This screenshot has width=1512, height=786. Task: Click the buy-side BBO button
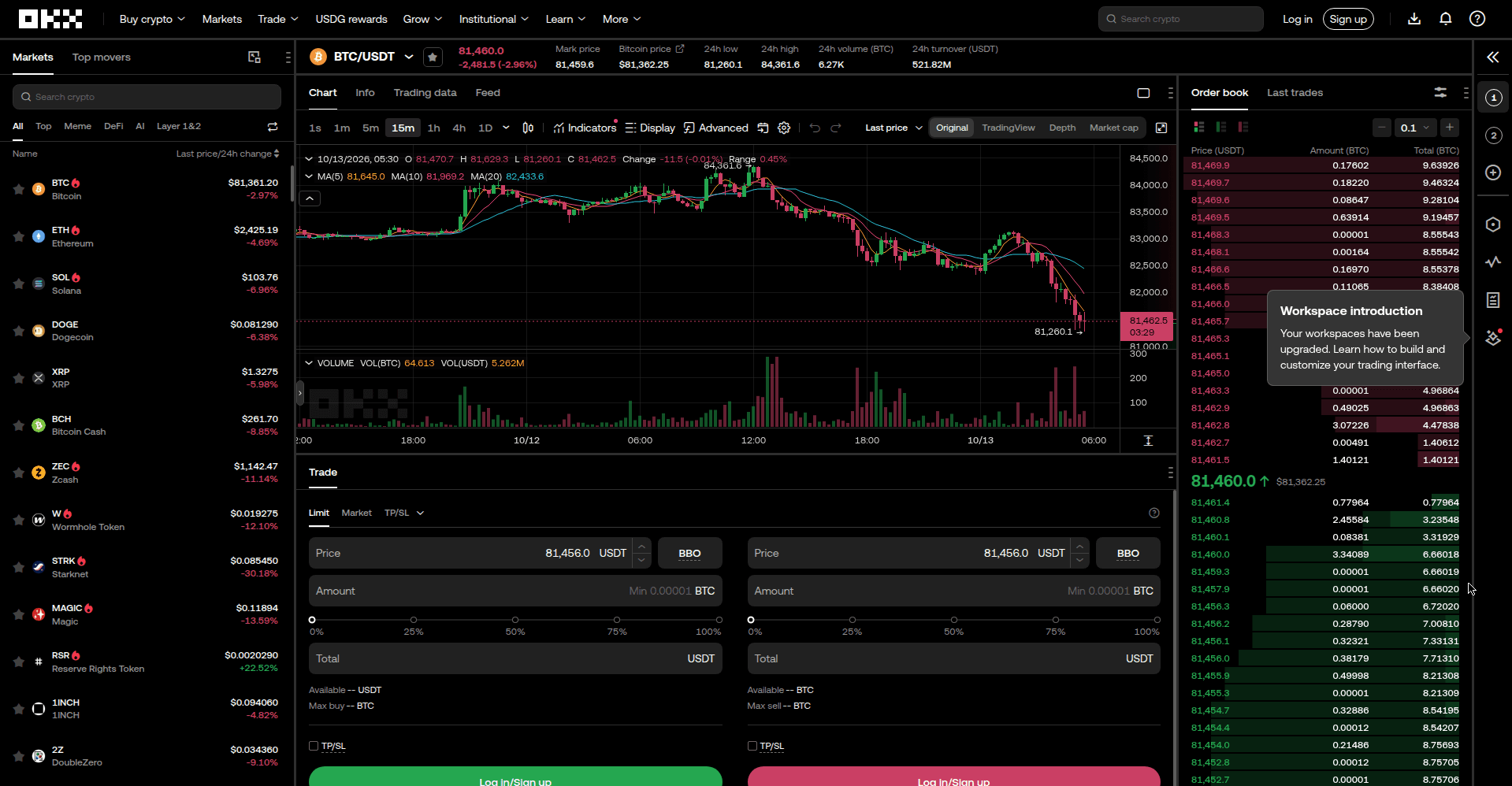pos(689,553)
